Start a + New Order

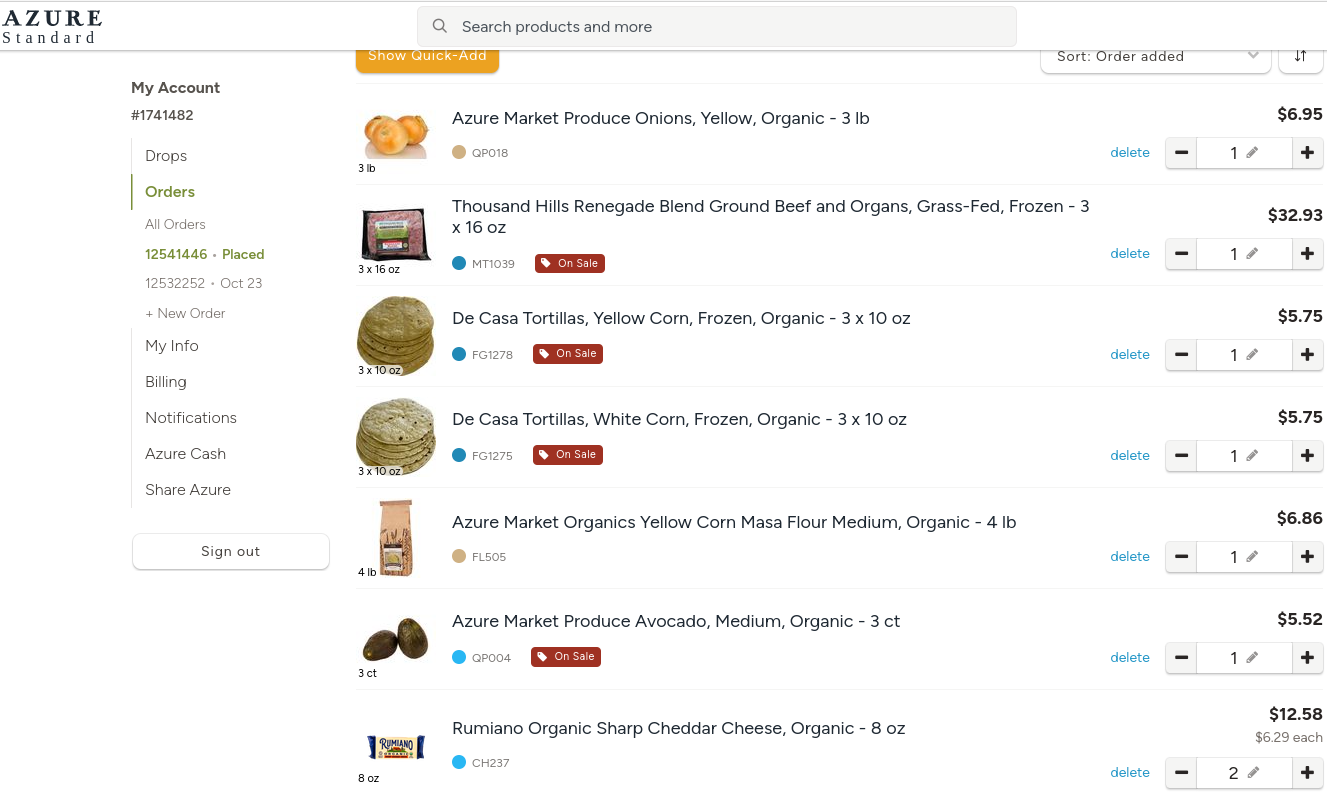(185, 313)
